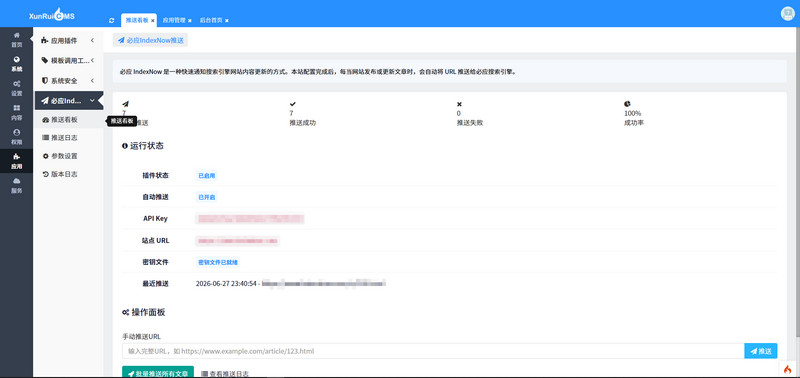
Task: Open the 服务 cloud section in the sidebar
Action: (x=16, y=185)
